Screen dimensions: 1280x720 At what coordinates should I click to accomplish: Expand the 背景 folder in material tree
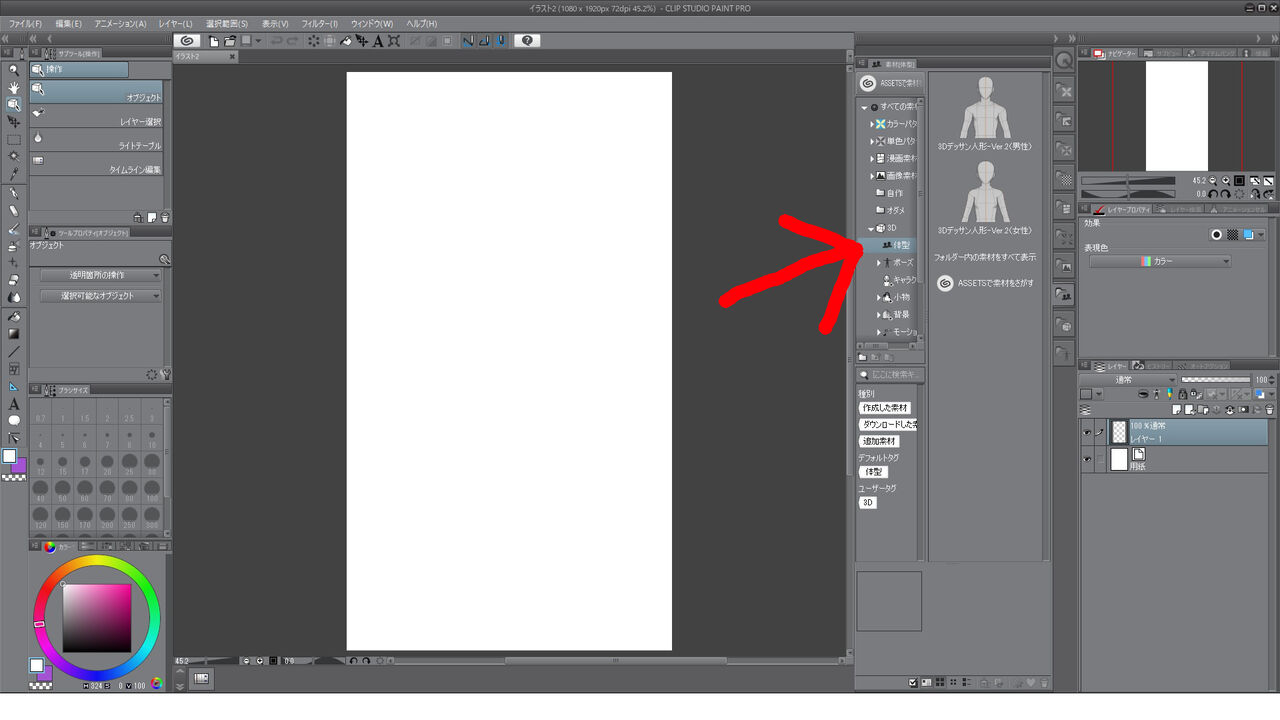(x=879, y=314)
